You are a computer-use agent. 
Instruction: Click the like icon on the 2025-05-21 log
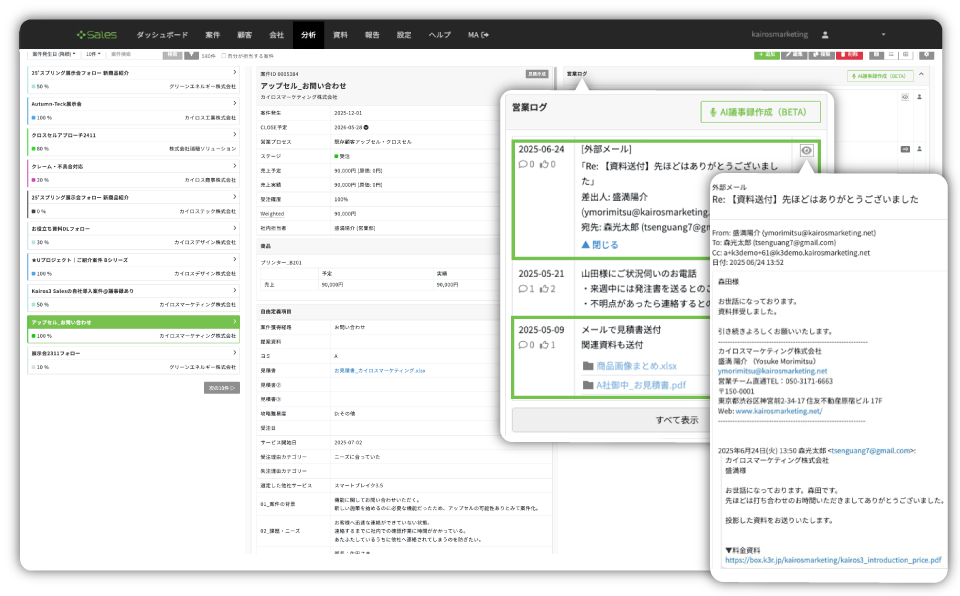point(546,289)
